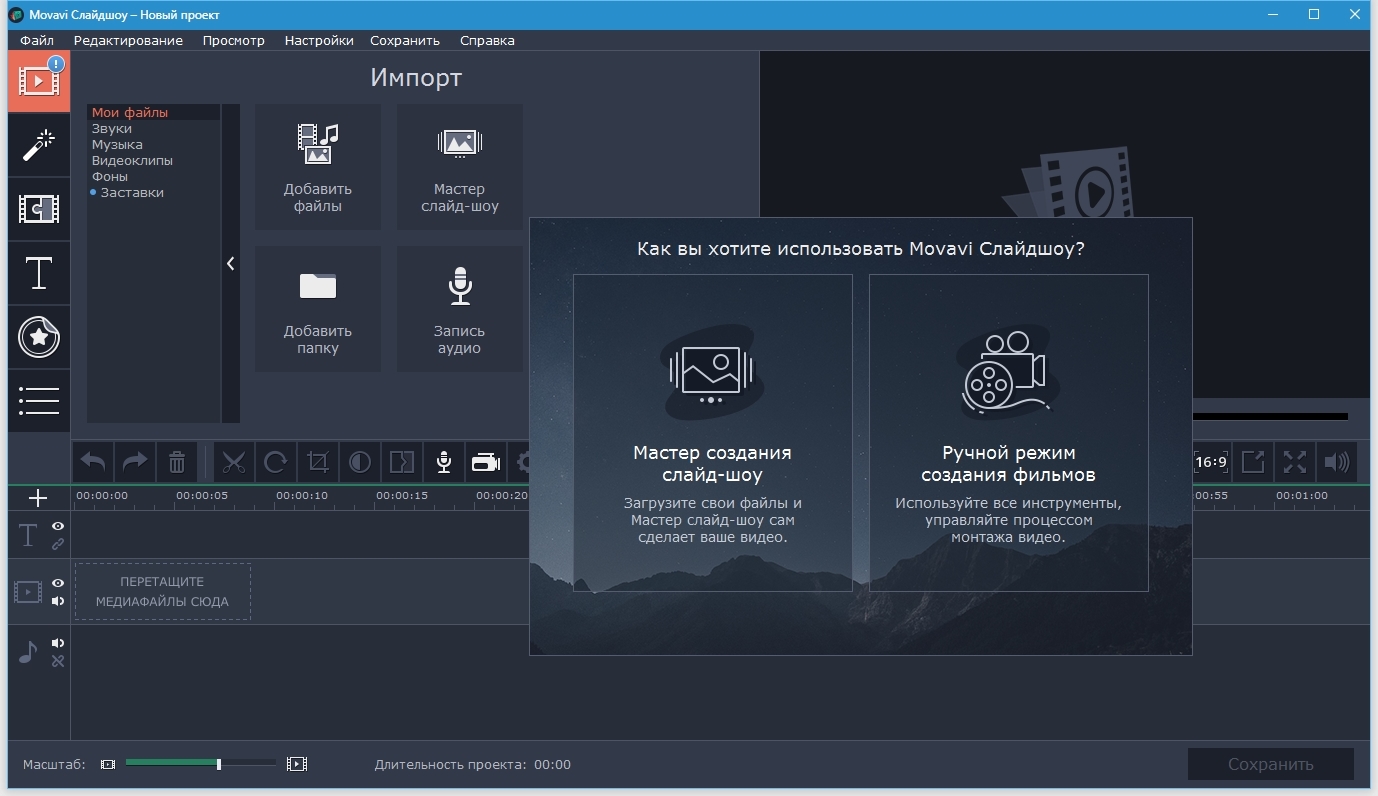
Task: Open the Настройки menu
Action: (319, 41)
